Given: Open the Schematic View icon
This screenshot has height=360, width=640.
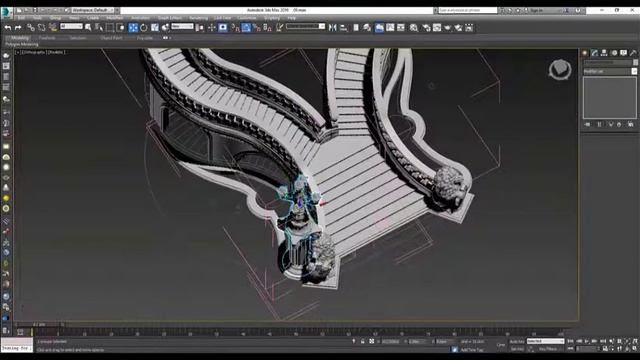Looking at the screenshot, I should (401, 27).
